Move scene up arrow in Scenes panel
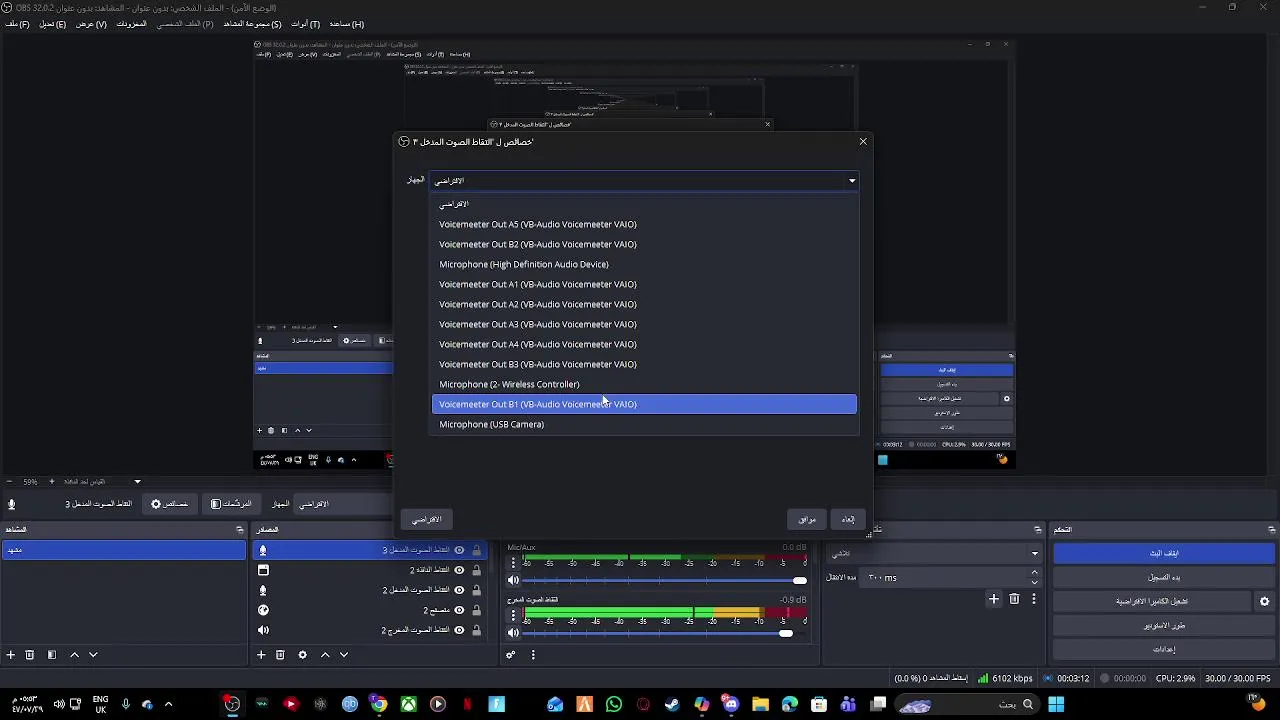Screen dimensions: 1280x720 [x=74, y=655]
